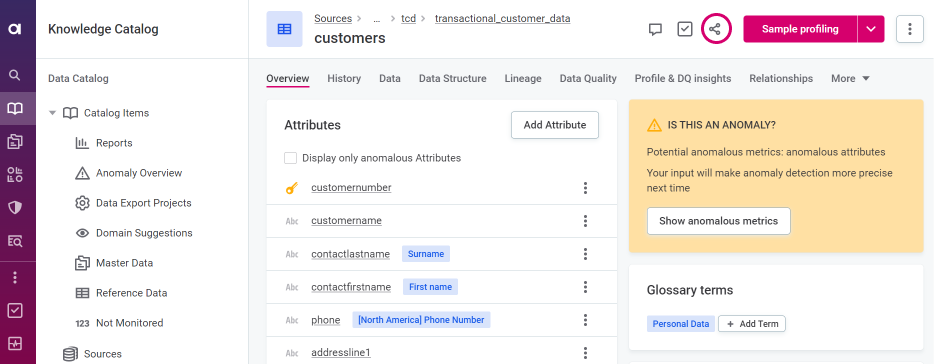
Task: Open transactional_customer_data breadcrumb link
Action: point(503,18)
